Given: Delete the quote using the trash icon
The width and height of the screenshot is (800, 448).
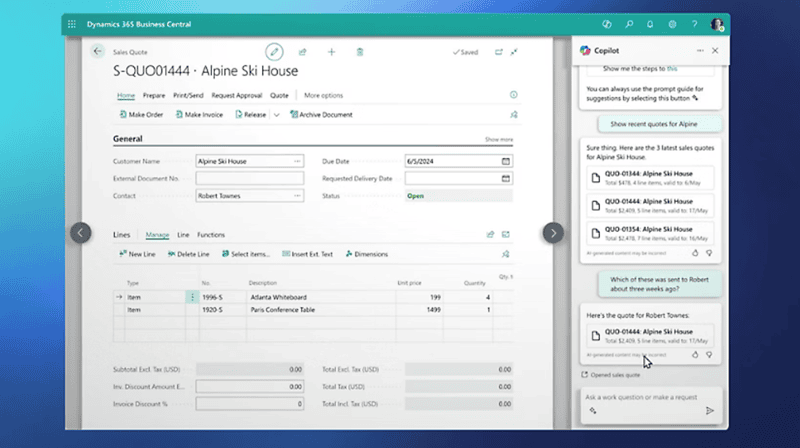Looking at the screenshot, I should tap(360, 52).
